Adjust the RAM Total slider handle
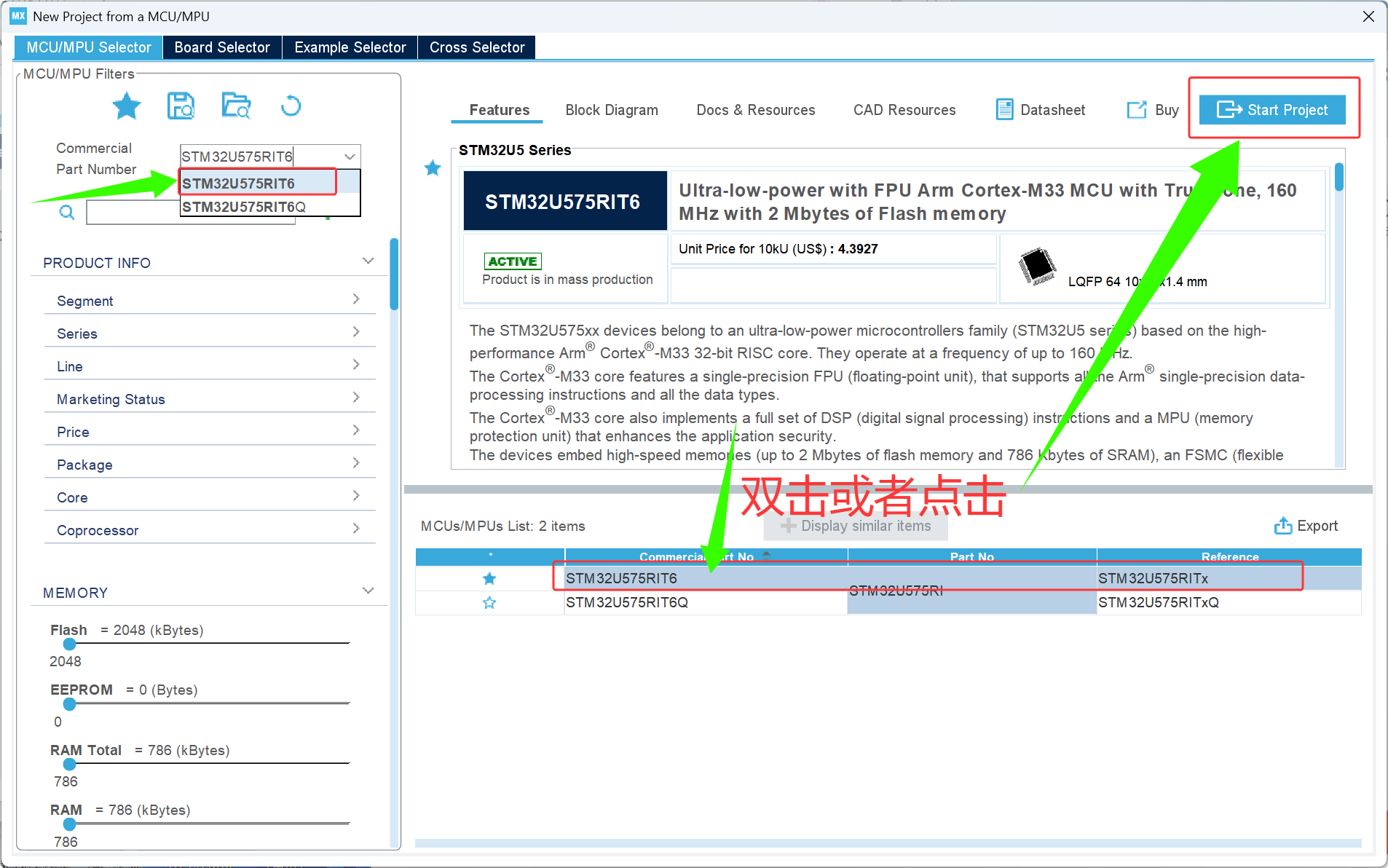Image resolution: width=1388 pixels, height=868 pixels. click(x=69, y=764)
